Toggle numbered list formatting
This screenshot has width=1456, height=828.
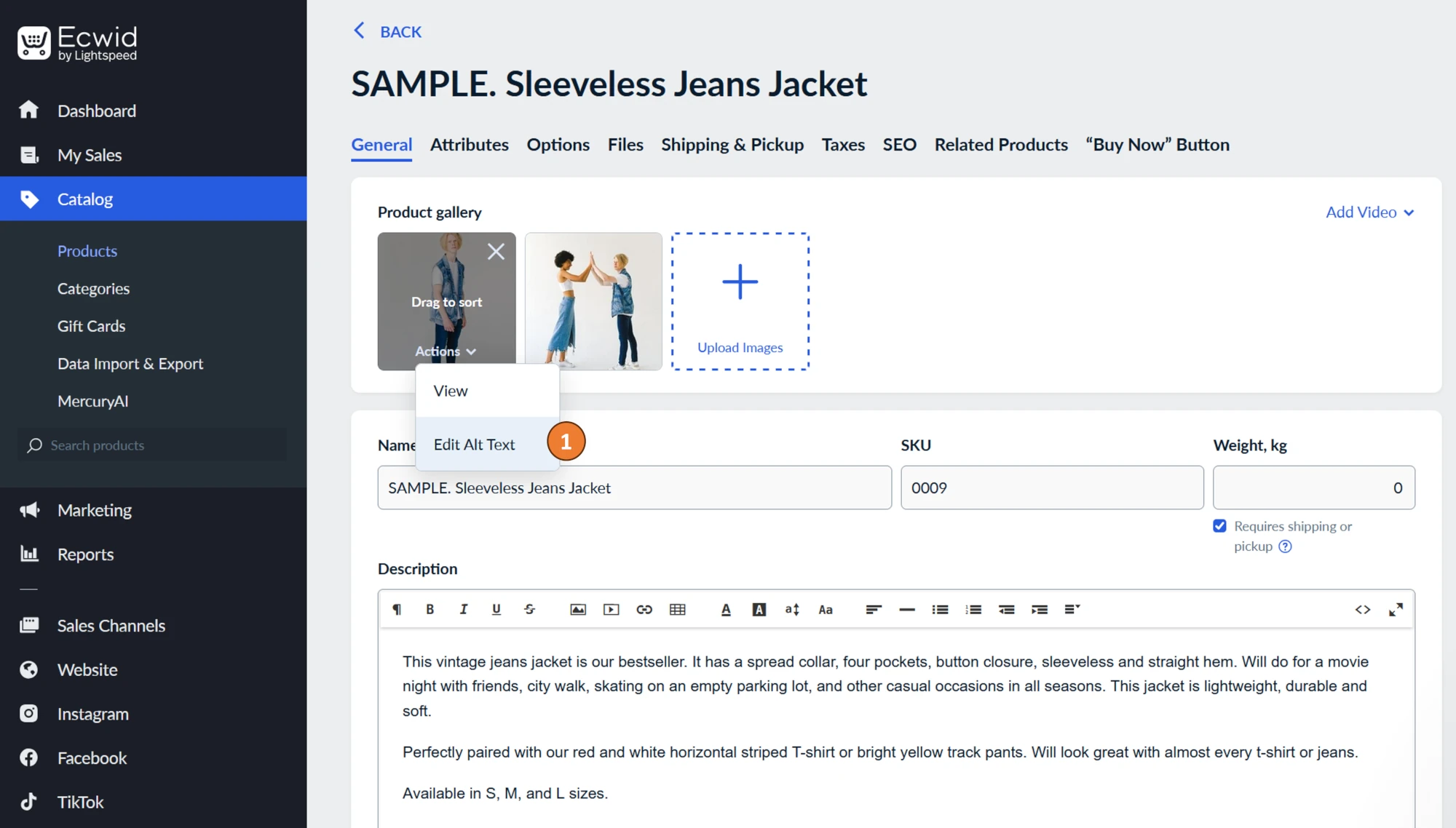click(974, 609)
